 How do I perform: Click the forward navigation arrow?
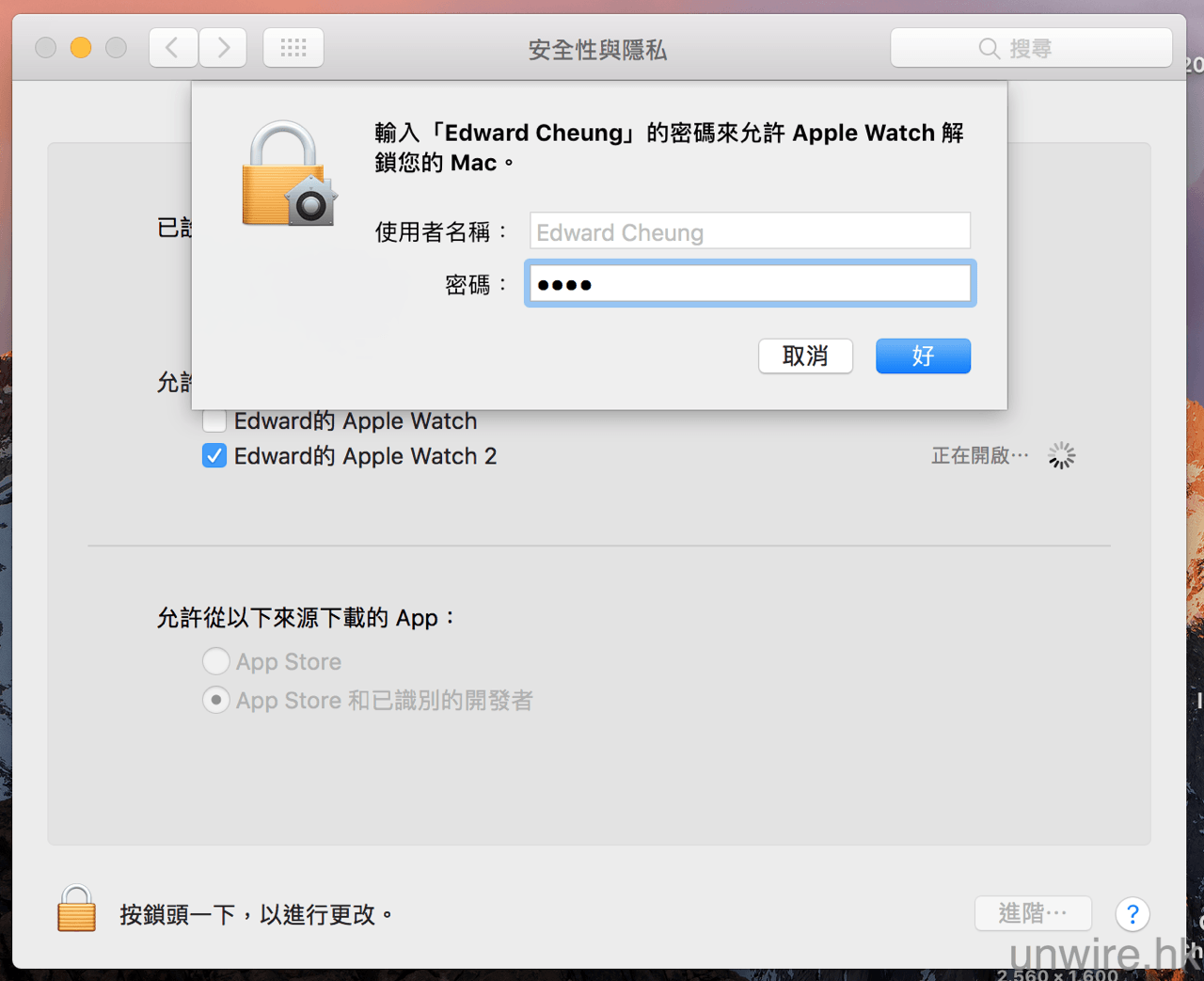pos(223,48)
